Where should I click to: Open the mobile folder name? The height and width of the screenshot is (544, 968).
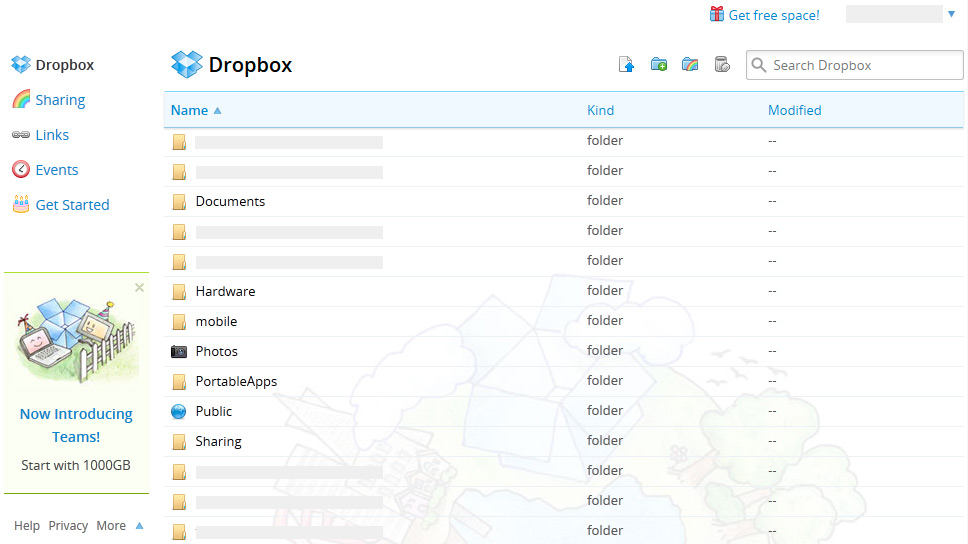[216, 322]
